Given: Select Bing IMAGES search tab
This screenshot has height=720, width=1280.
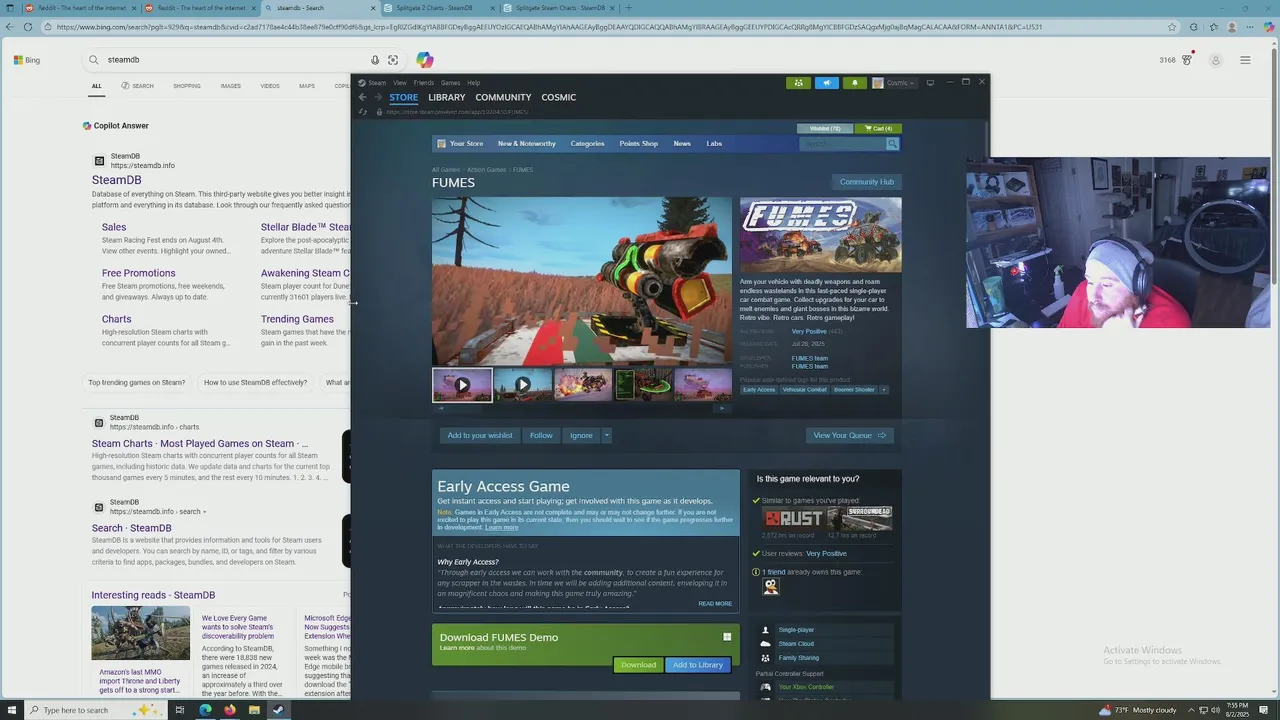Looking at the screenshot, I should [231, 86].
